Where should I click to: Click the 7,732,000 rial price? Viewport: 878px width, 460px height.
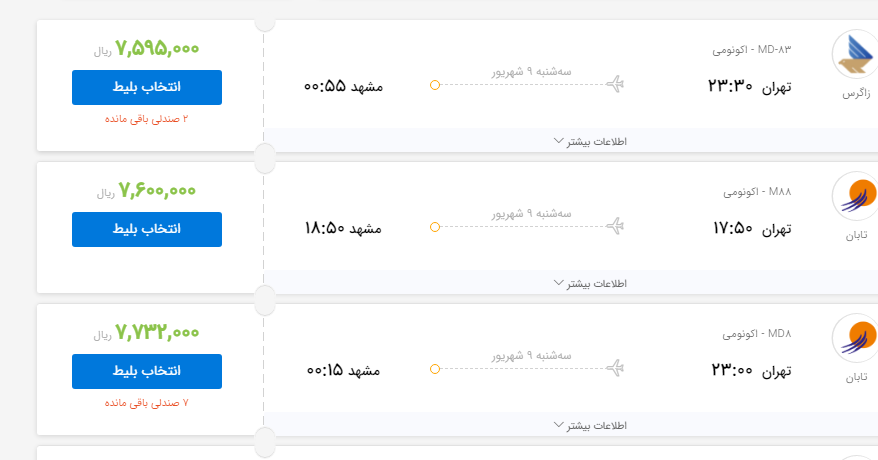coord(157,332)
